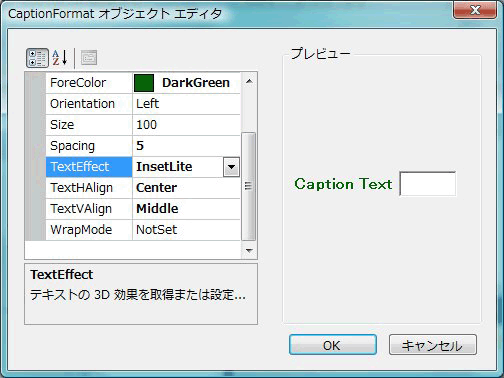Click the キャンセル button
Screen dimensions: 504x378
pyautogui.click(x=433, y=345)
